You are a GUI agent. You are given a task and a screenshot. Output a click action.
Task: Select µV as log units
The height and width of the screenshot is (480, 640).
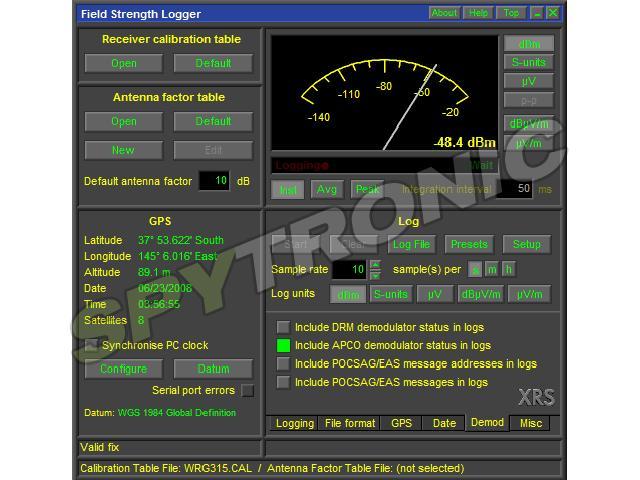435,294
